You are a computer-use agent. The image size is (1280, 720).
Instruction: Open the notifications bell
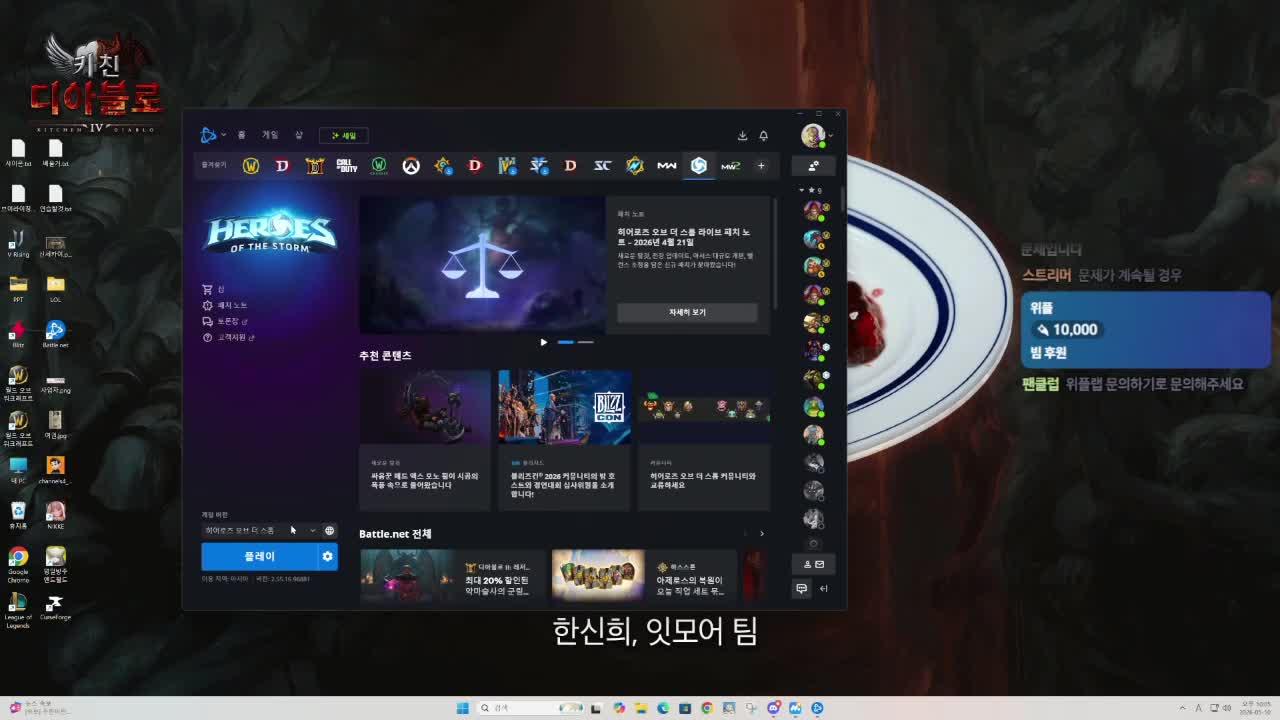[763, 135]
